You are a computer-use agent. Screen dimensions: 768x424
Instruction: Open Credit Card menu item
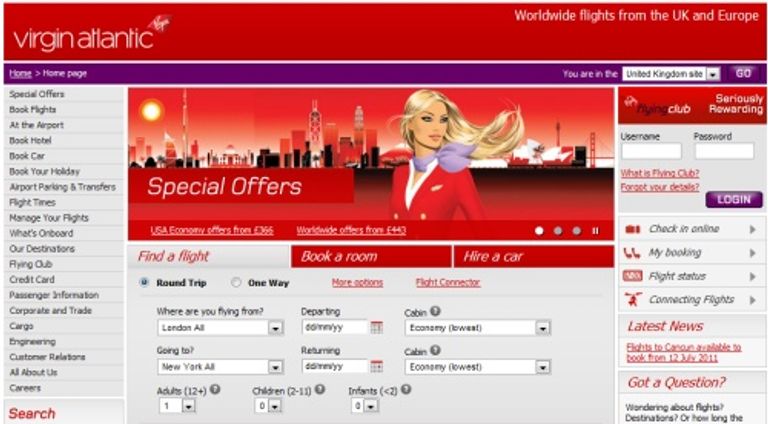coord(64,280)
